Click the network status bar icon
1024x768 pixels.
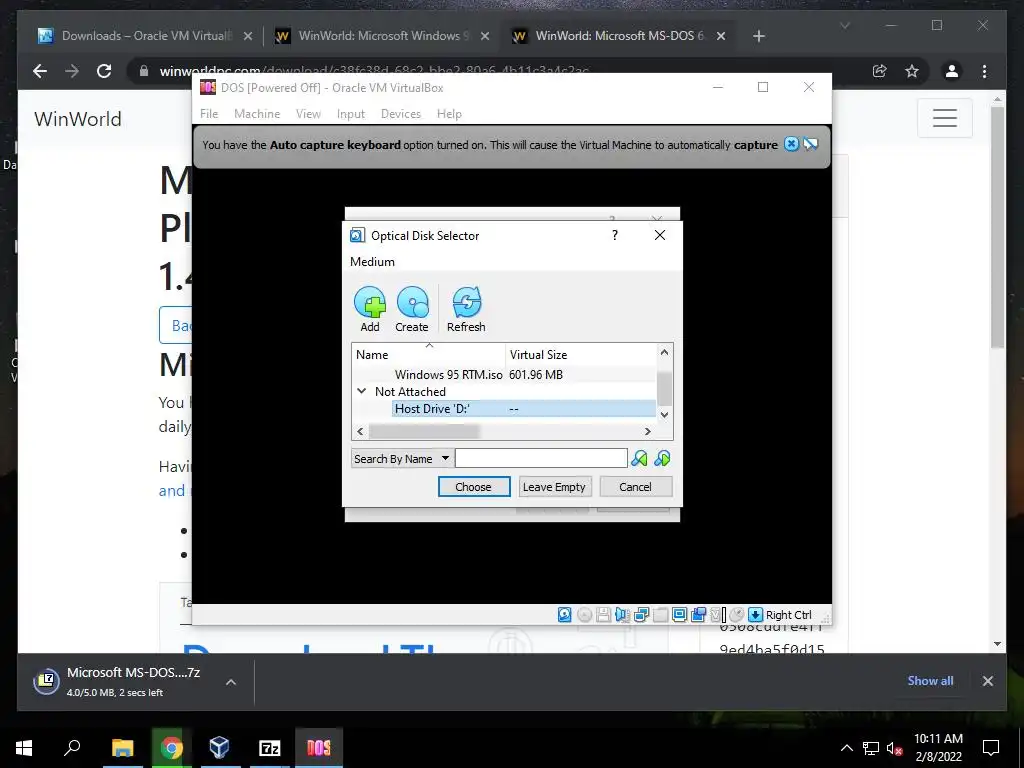(641, 615)
